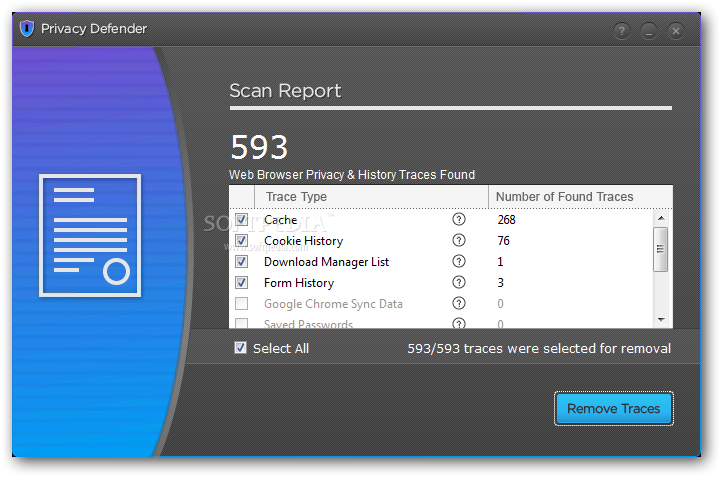The image size is (721, 477).
Task: Select the Cookie History row label
Action: click(303, 241)
